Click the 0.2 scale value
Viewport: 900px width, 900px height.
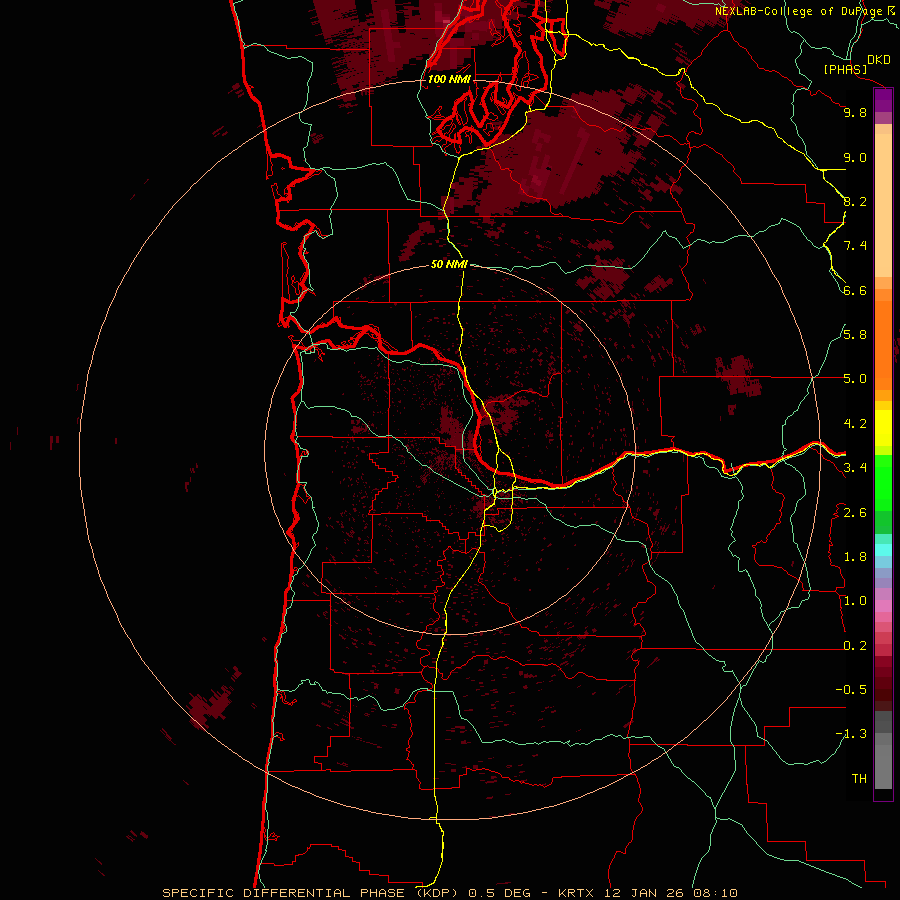click(855, 646)
